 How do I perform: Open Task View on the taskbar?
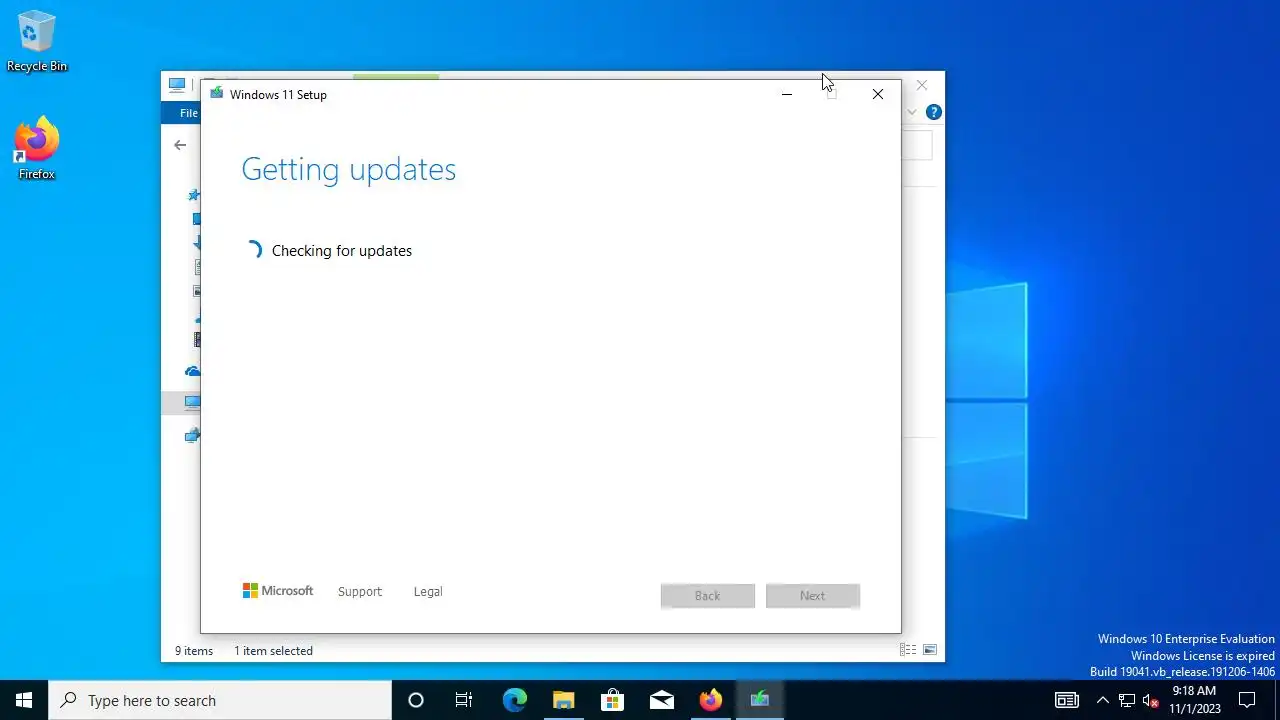click(464, 700)
